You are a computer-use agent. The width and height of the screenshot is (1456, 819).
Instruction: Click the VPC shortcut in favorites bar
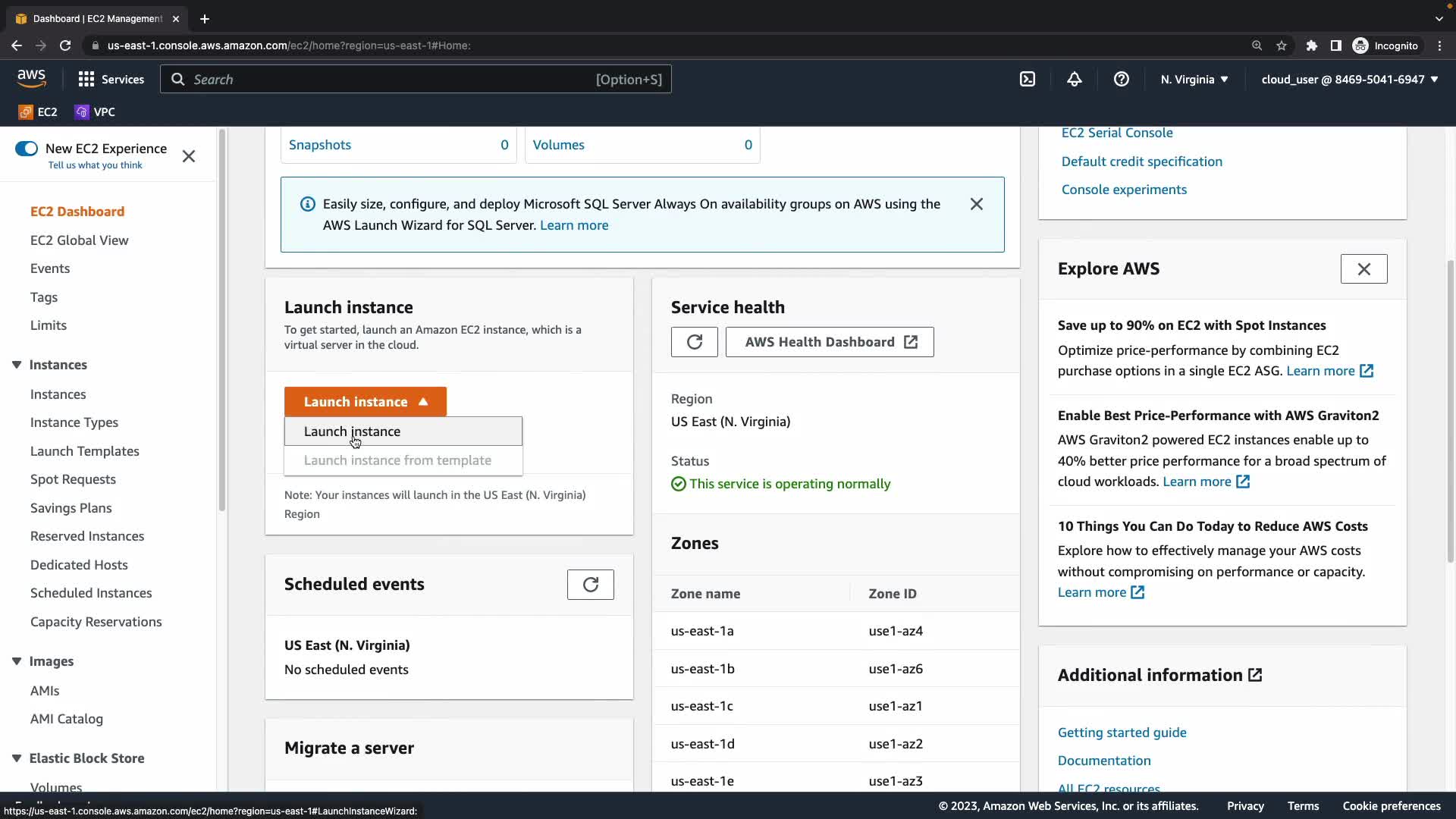coord(96,112)
